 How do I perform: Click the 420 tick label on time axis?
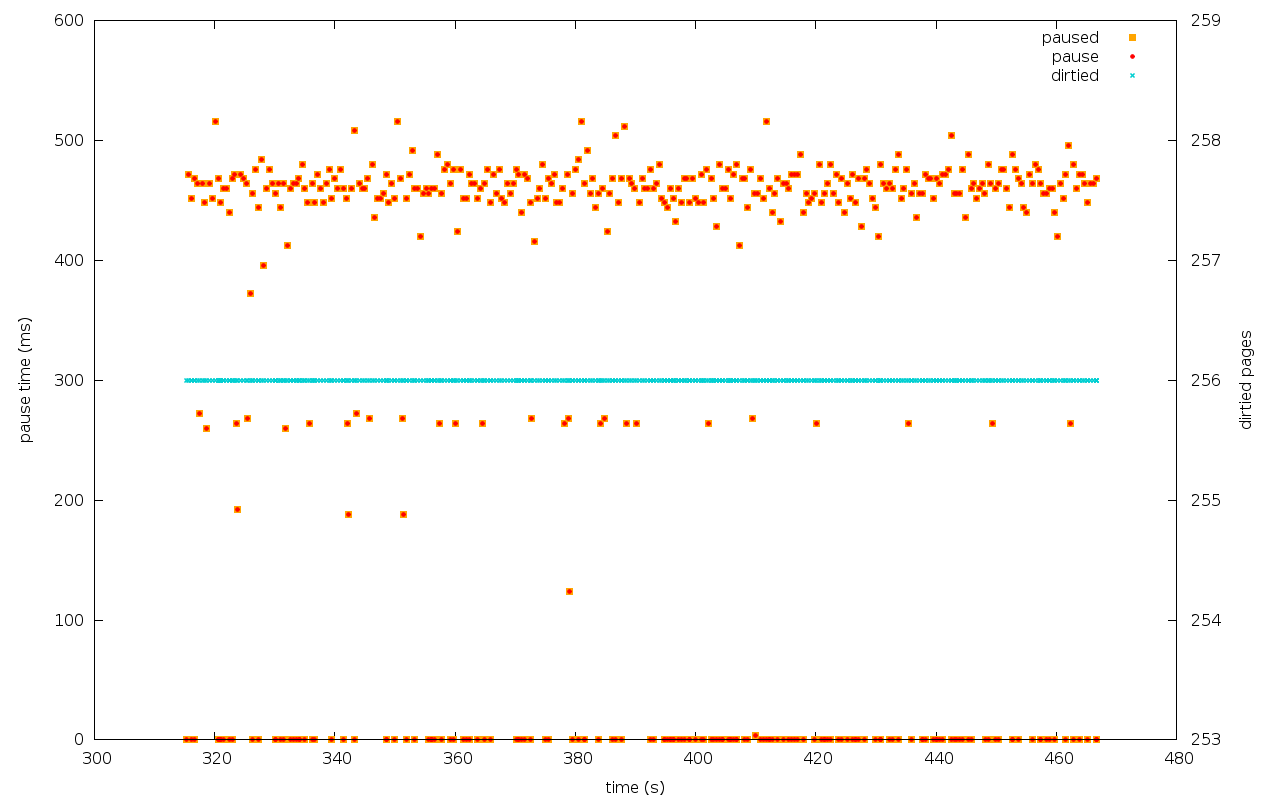[819, 759]
